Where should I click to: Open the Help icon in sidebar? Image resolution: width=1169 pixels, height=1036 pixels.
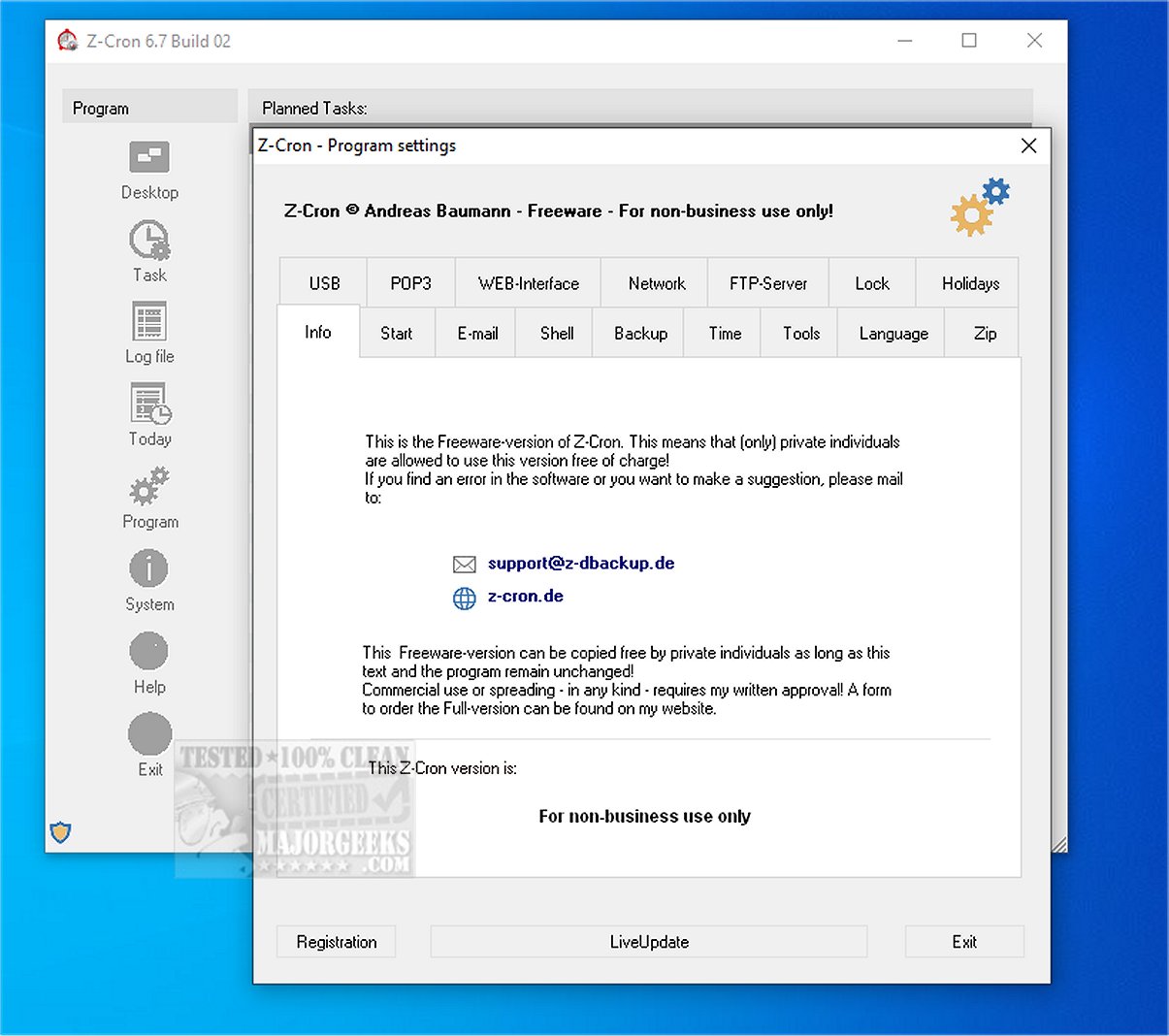pyautogui.click(x=148, y=651)
